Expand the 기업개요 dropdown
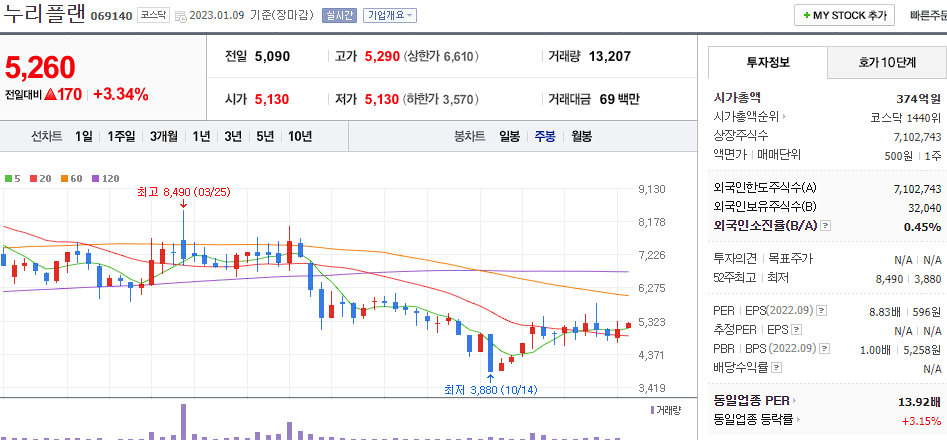947x440 pixels. coord(390,16)
